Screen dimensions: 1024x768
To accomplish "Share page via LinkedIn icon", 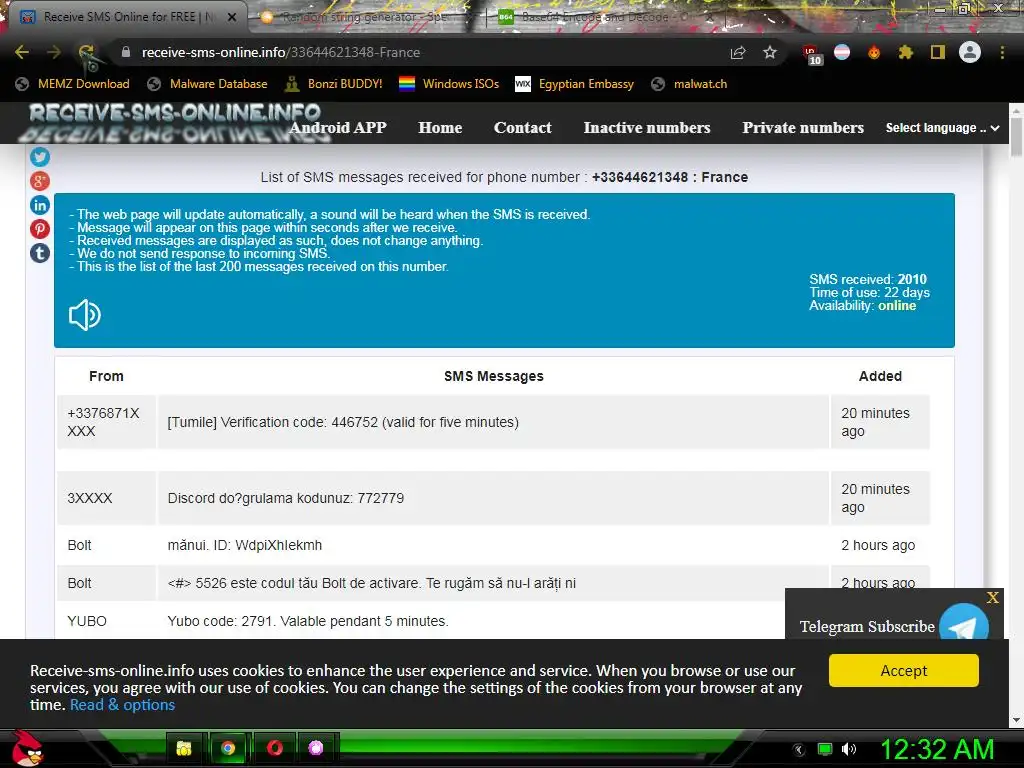I will (x=40, y=205).
